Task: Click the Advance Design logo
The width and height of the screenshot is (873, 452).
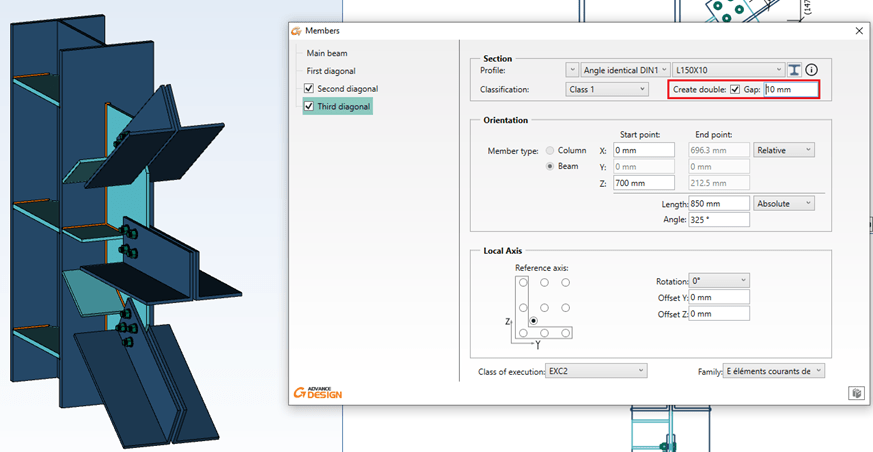Action: pos(318,391)
